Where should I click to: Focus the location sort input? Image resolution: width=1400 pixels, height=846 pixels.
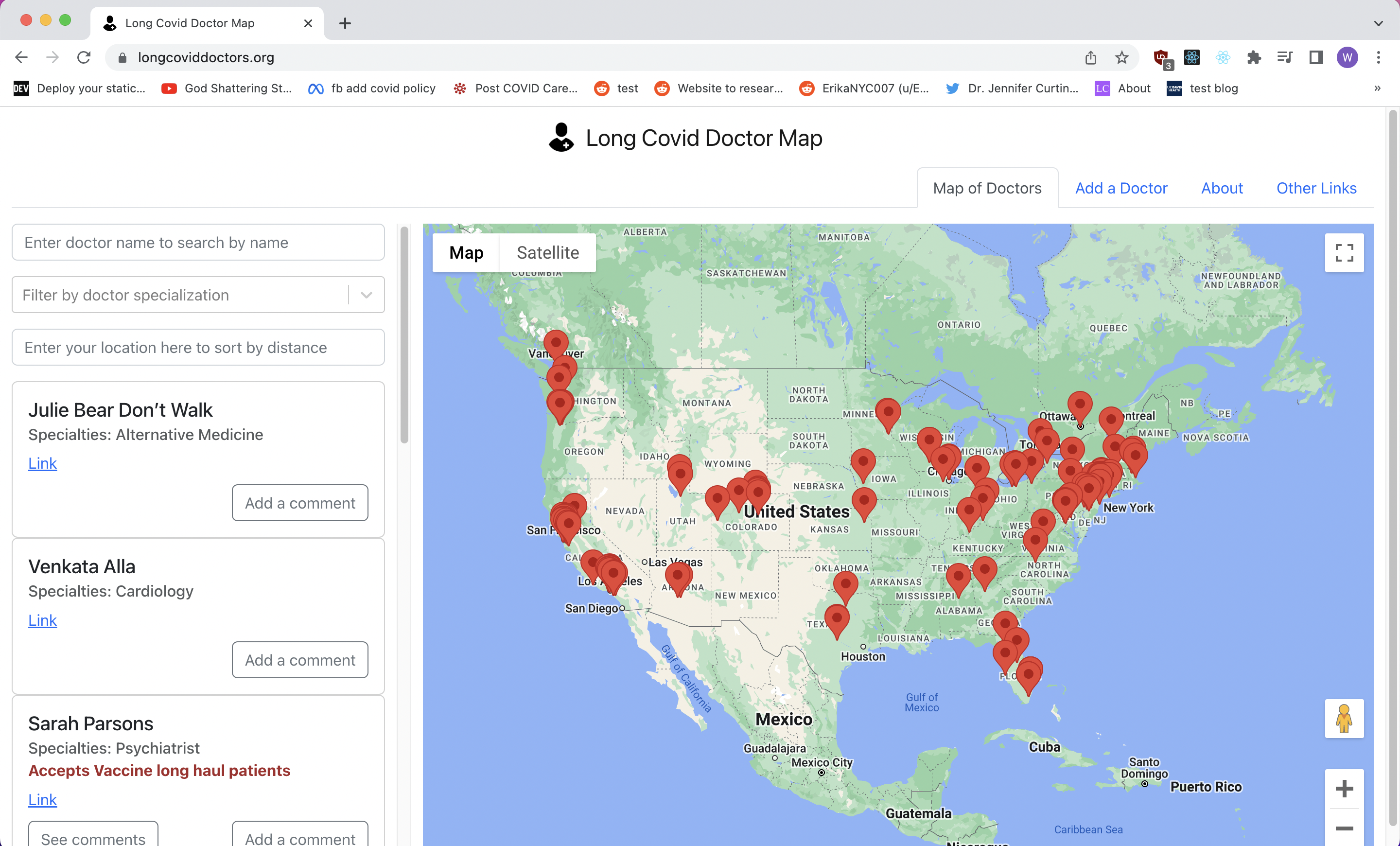(x=198, y=347)
